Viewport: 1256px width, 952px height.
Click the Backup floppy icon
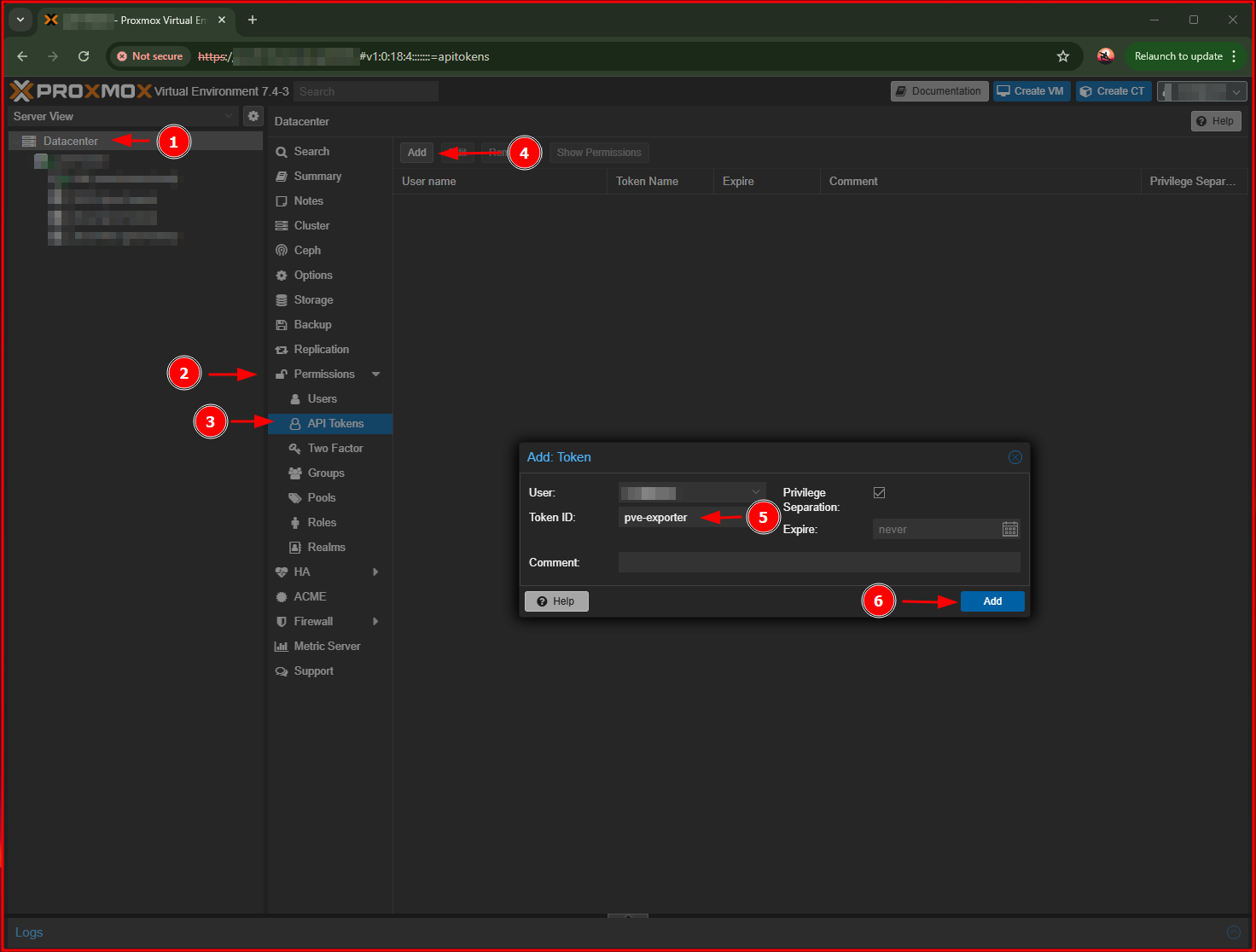(x=282, y=325)
